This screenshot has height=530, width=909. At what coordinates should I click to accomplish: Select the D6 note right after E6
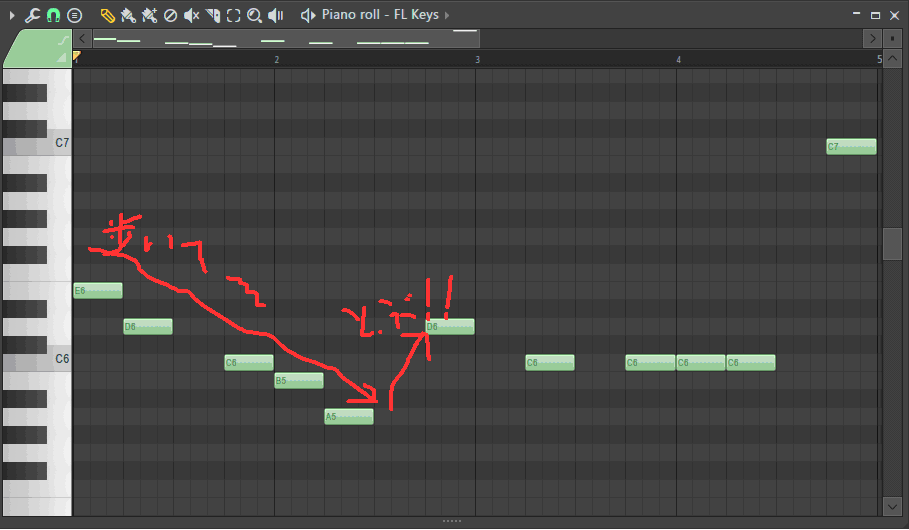pos(148,326)
